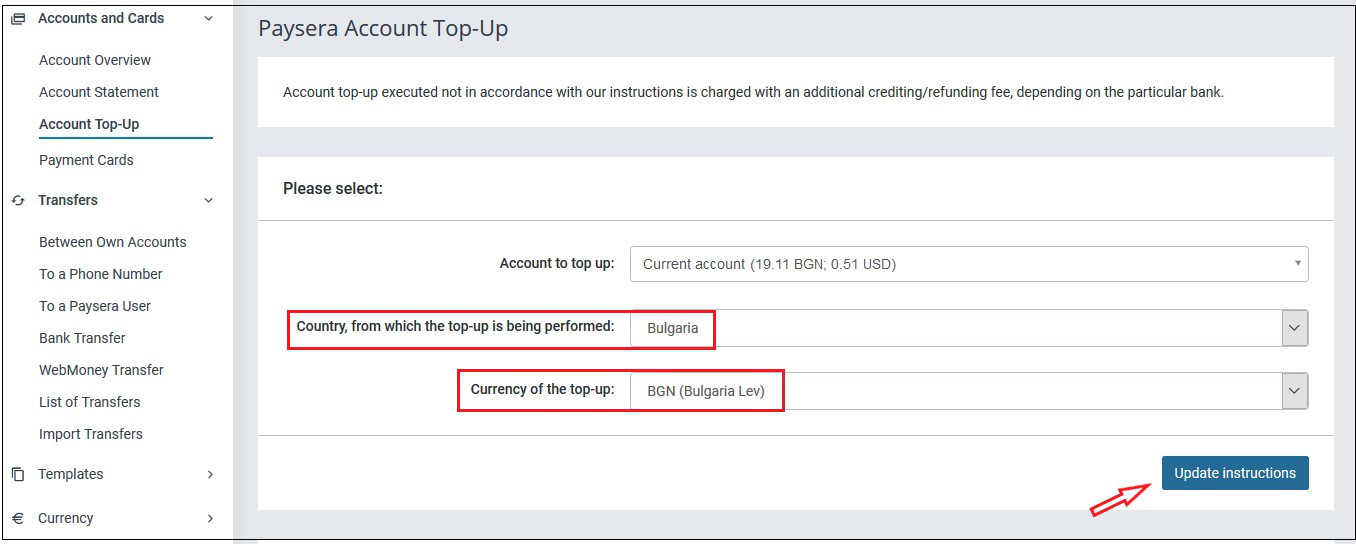Click the Templates copy icon

click(x=18, y=474)
